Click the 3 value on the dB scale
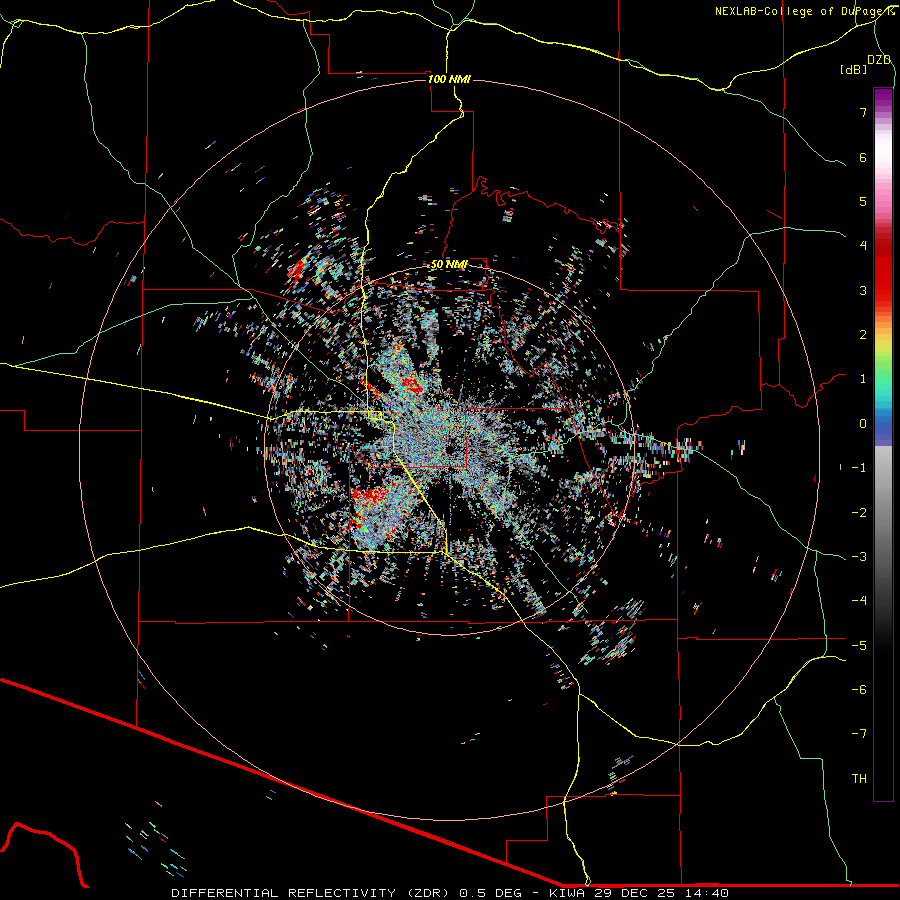This screenshot has width=900, height=900. [x=863, y=290]
